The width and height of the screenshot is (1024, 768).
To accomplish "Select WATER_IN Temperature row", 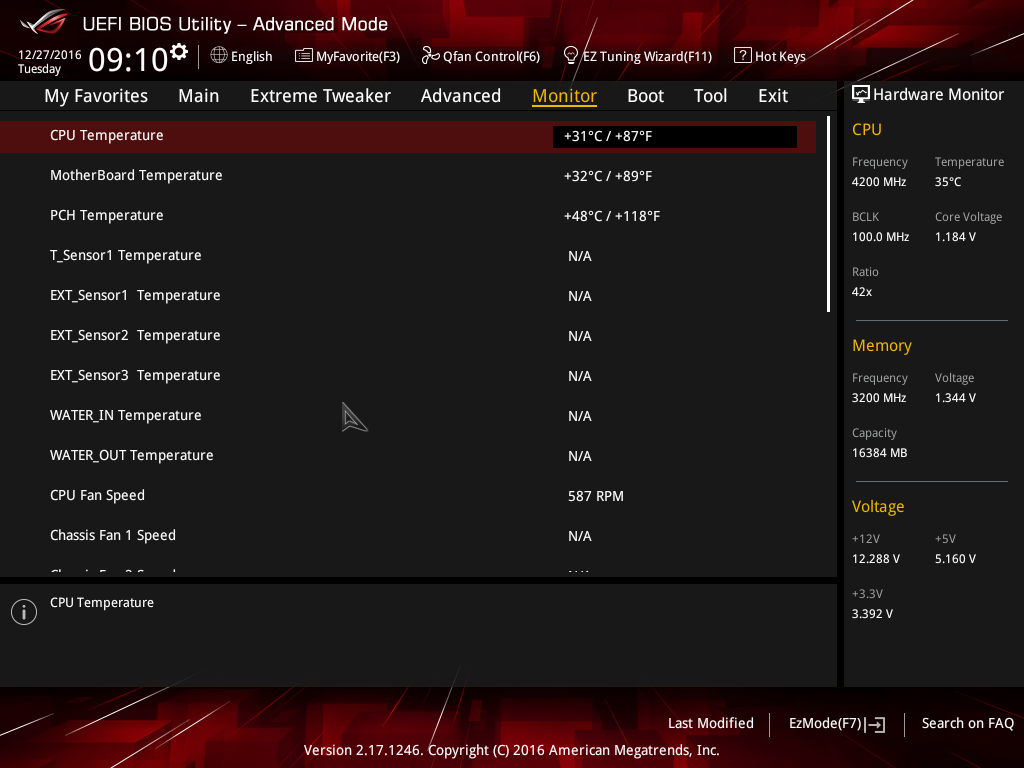I will pos(408,415).
